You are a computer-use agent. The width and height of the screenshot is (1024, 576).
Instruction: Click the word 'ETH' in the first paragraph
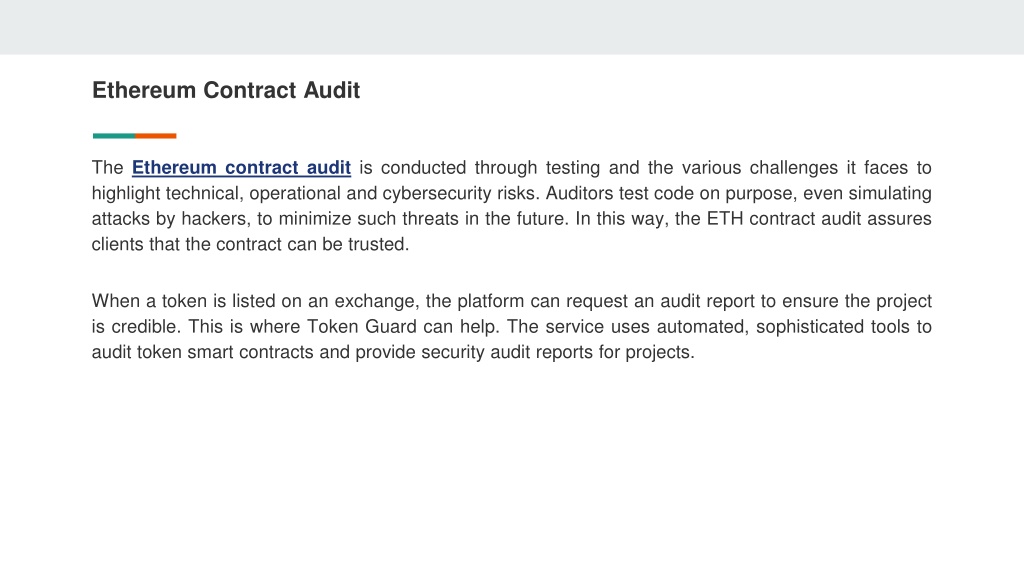click(725, 219)
